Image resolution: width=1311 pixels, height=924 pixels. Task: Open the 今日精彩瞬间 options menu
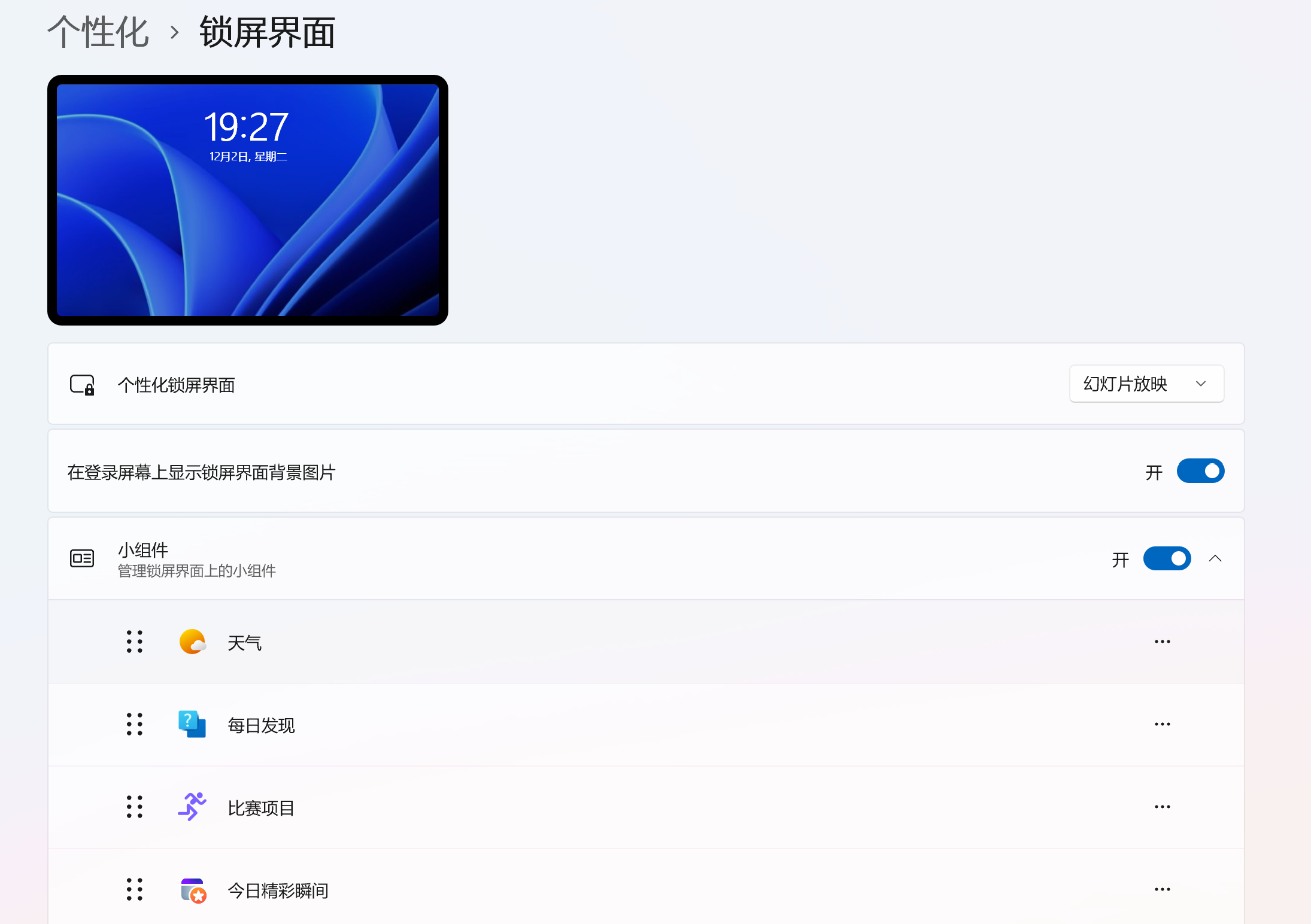[1162, 890]
